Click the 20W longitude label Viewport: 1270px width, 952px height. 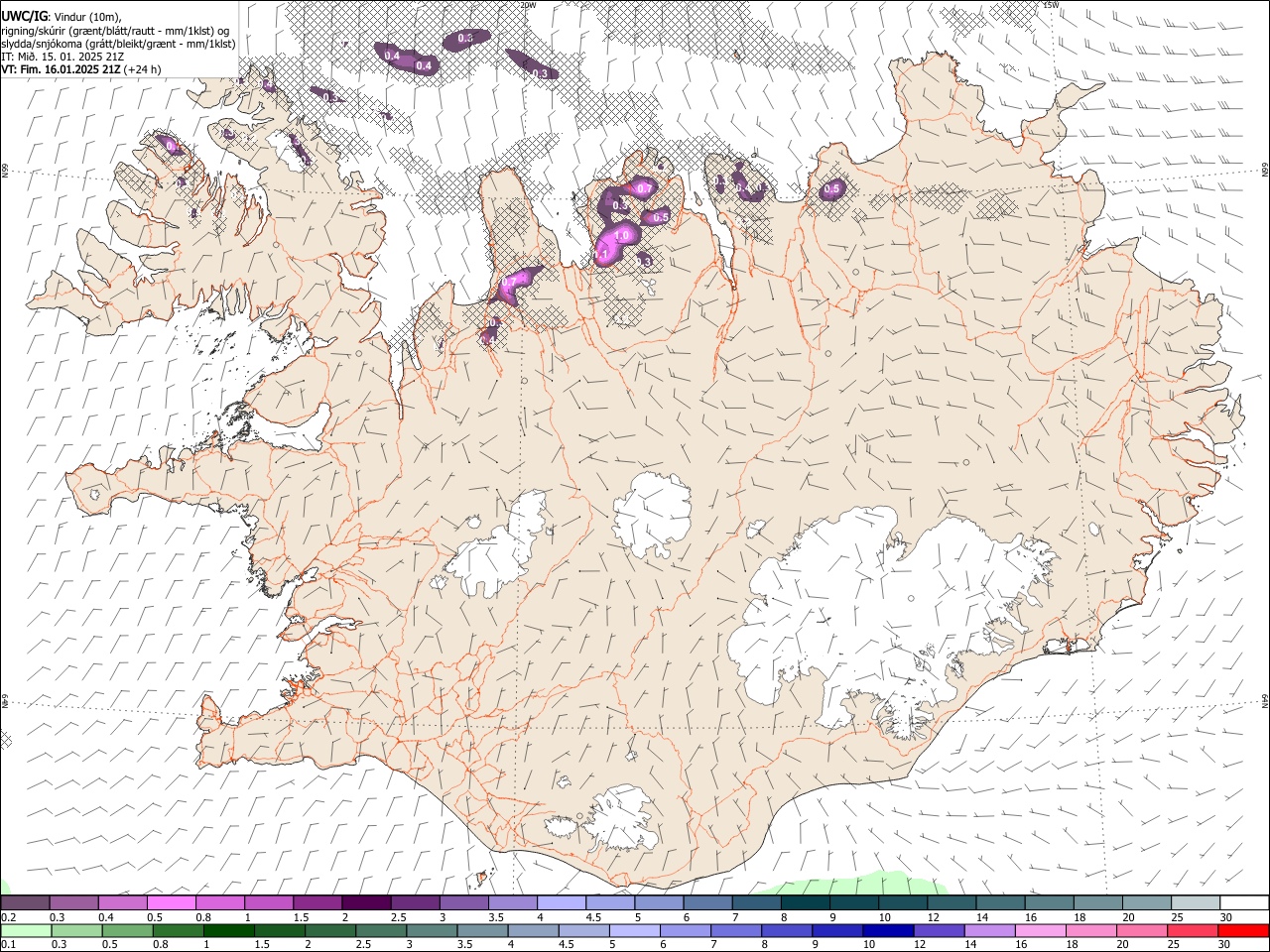(x=528, y=5)
